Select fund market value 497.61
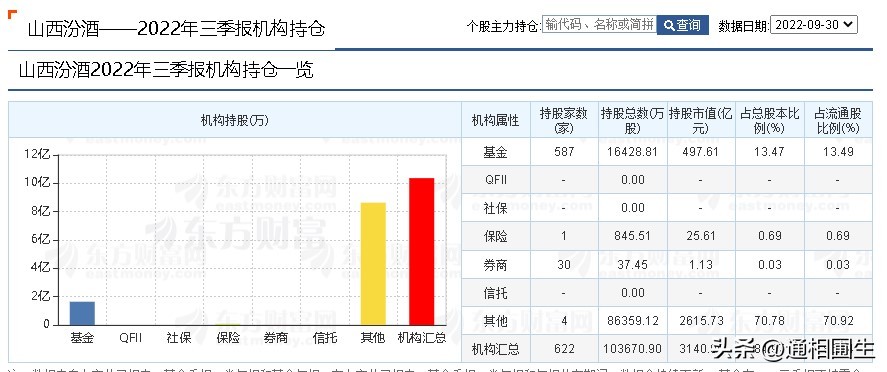The height and width of the screenshot is (372, 887). pos(700,152)
